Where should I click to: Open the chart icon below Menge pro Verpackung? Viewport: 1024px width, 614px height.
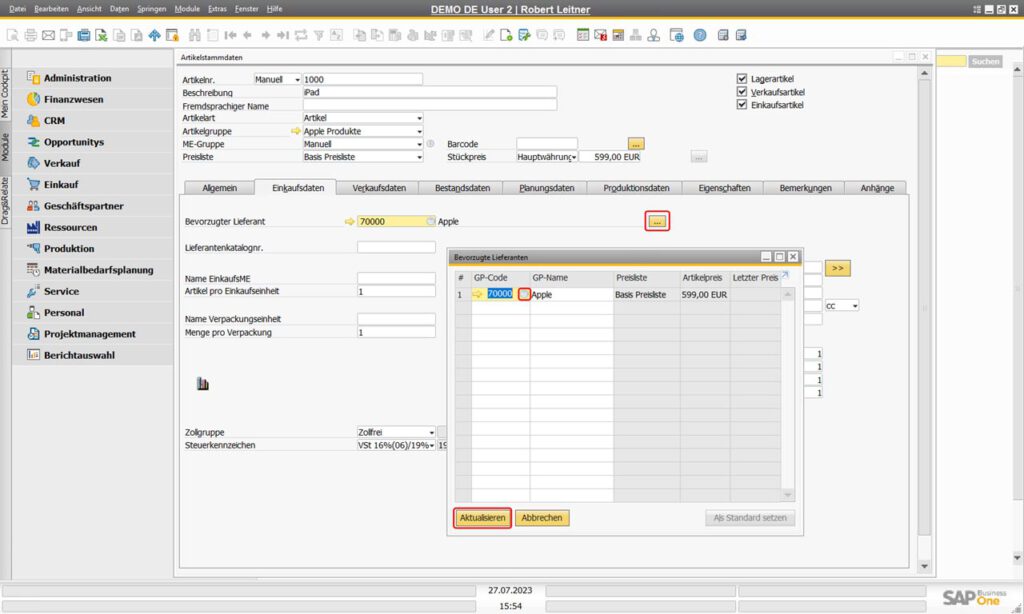(203, 384)
